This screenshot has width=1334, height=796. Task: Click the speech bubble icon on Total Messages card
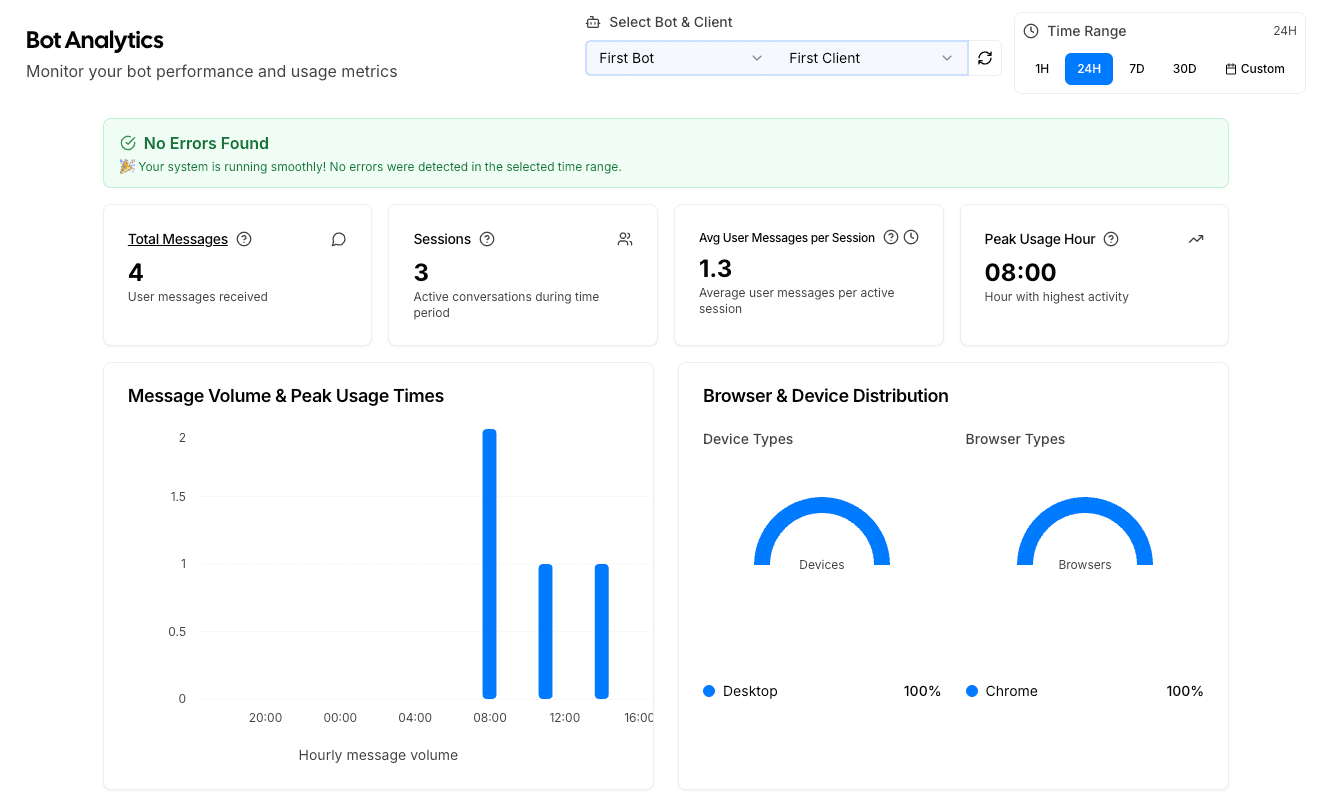coord(338,239)
